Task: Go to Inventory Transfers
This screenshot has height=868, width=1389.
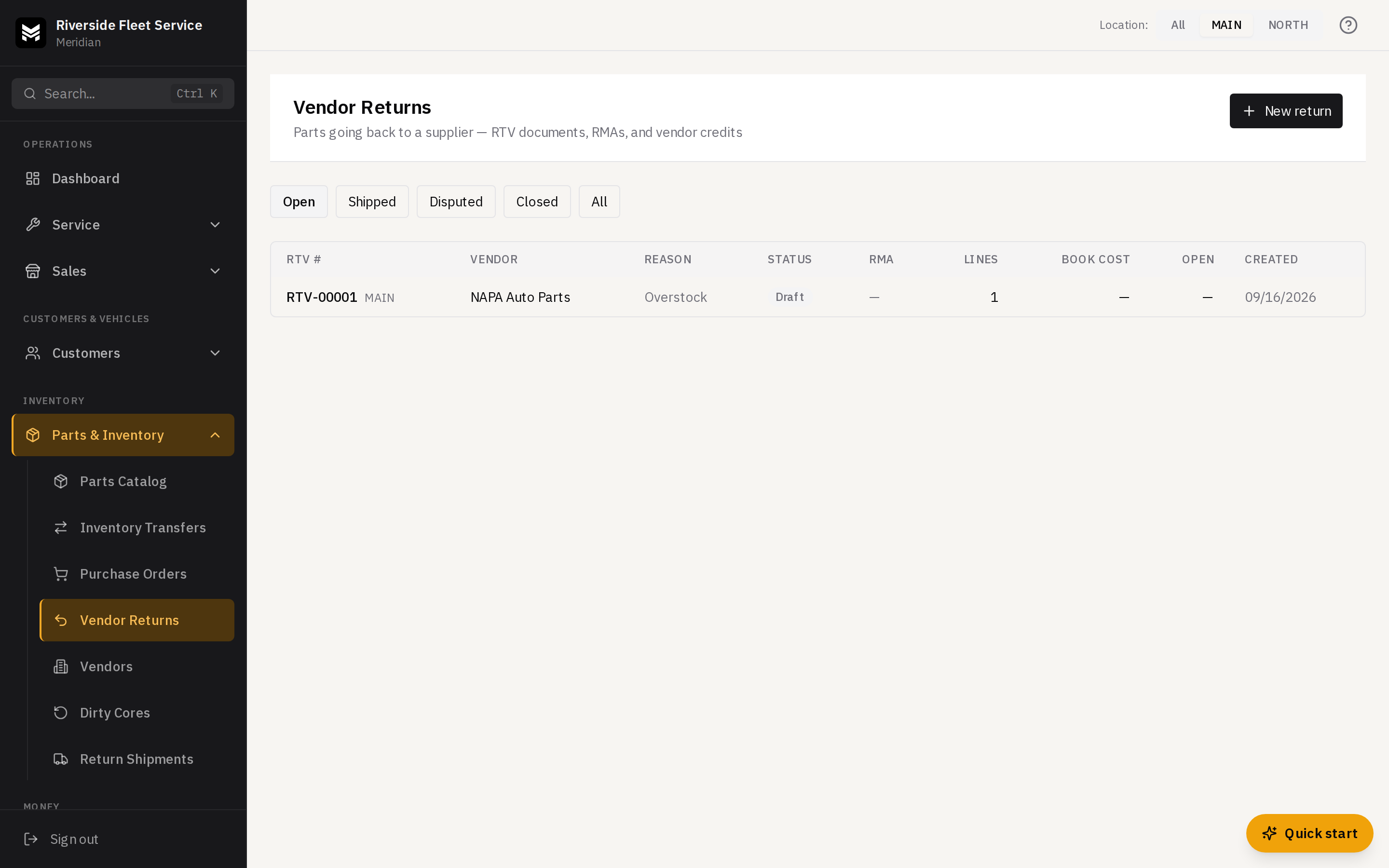Action: tap(136, 528)
